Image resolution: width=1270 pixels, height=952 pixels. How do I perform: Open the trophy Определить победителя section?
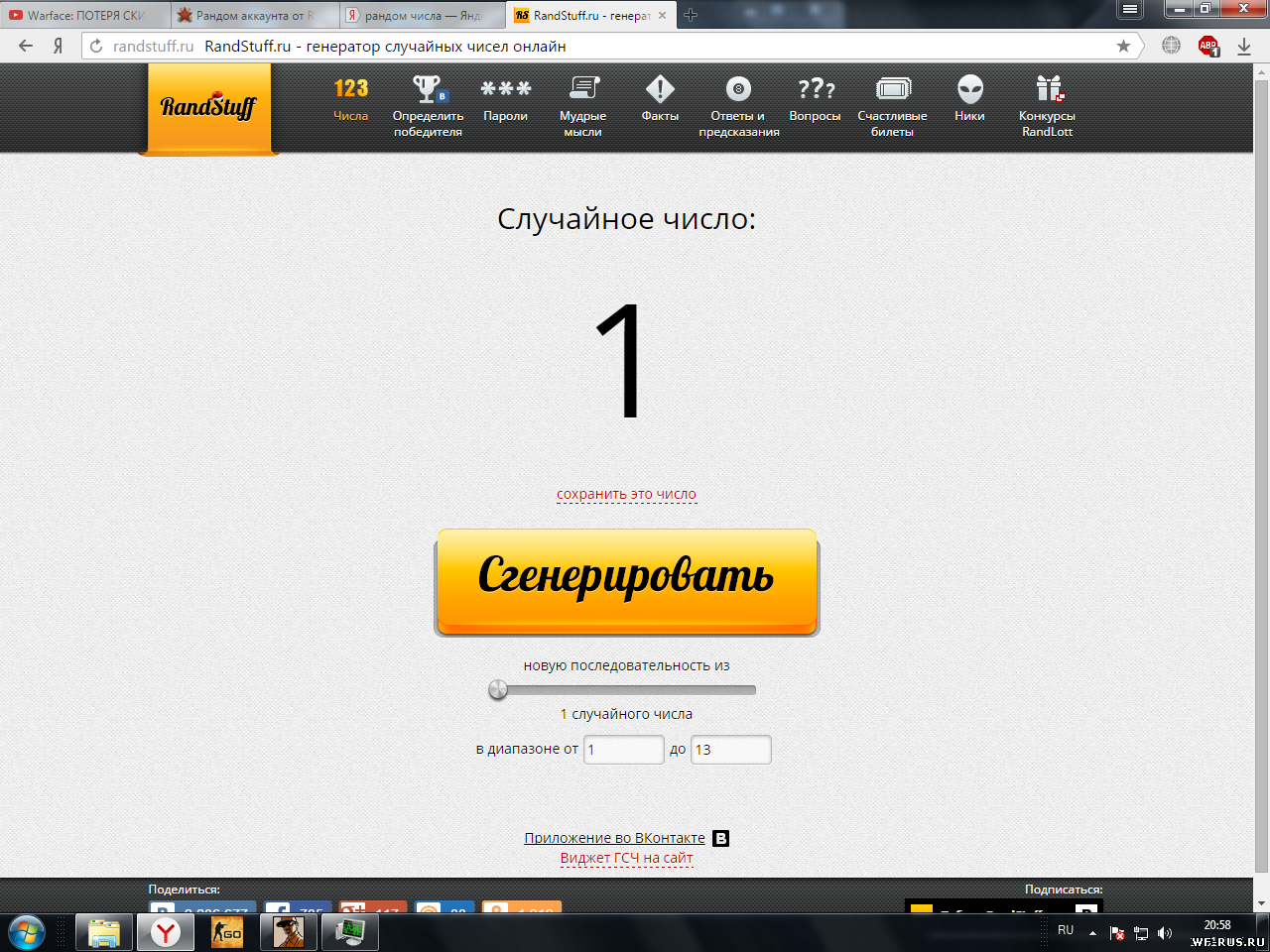point(429,89)
